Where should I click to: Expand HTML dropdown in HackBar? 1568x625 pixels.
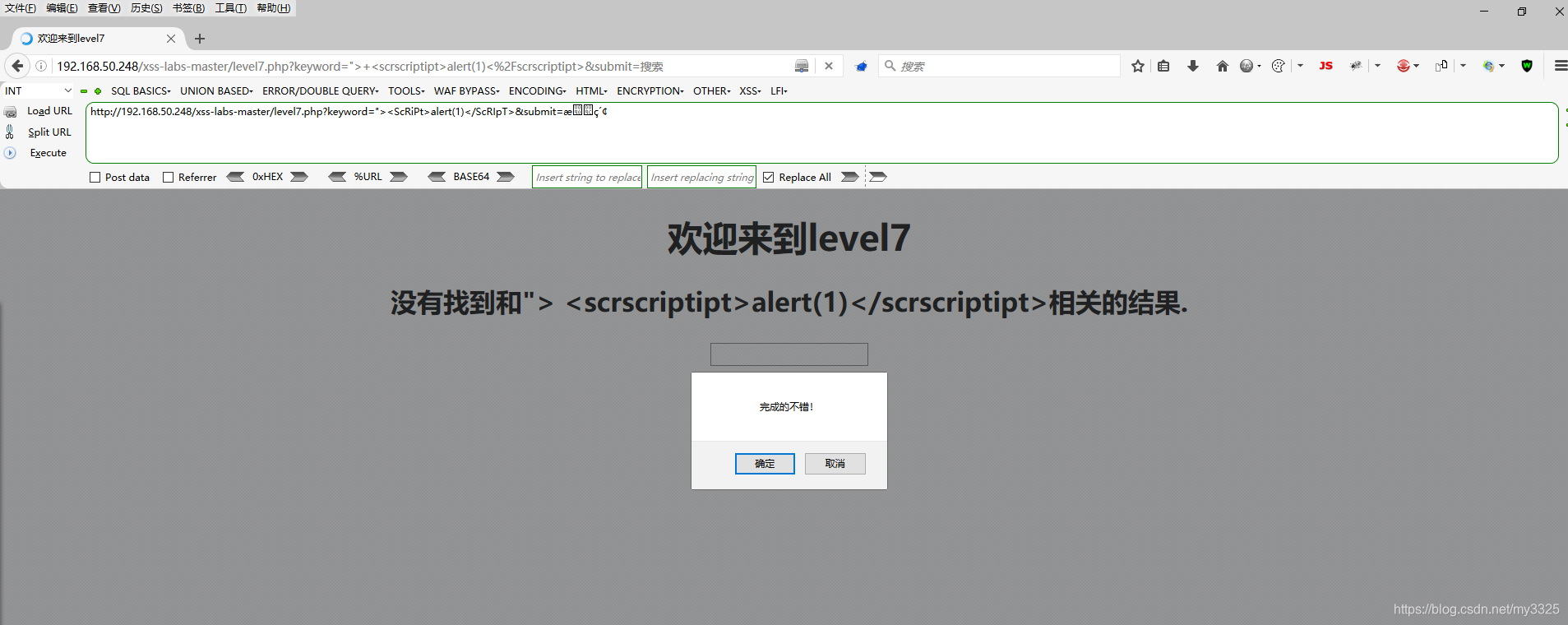(x=591, y=91)
